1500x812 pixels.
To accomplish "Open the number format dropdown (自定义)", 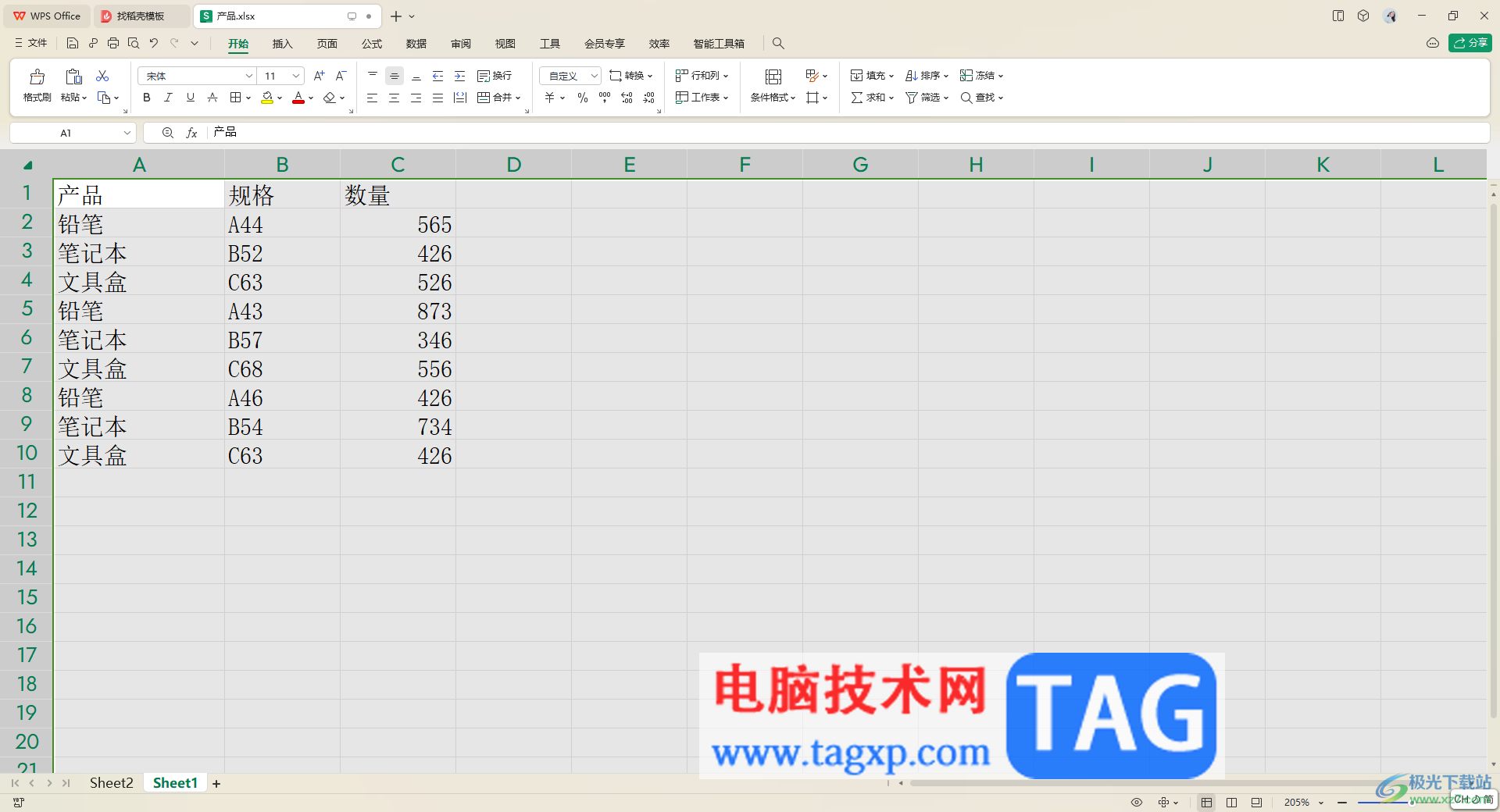I will point(570,76).
